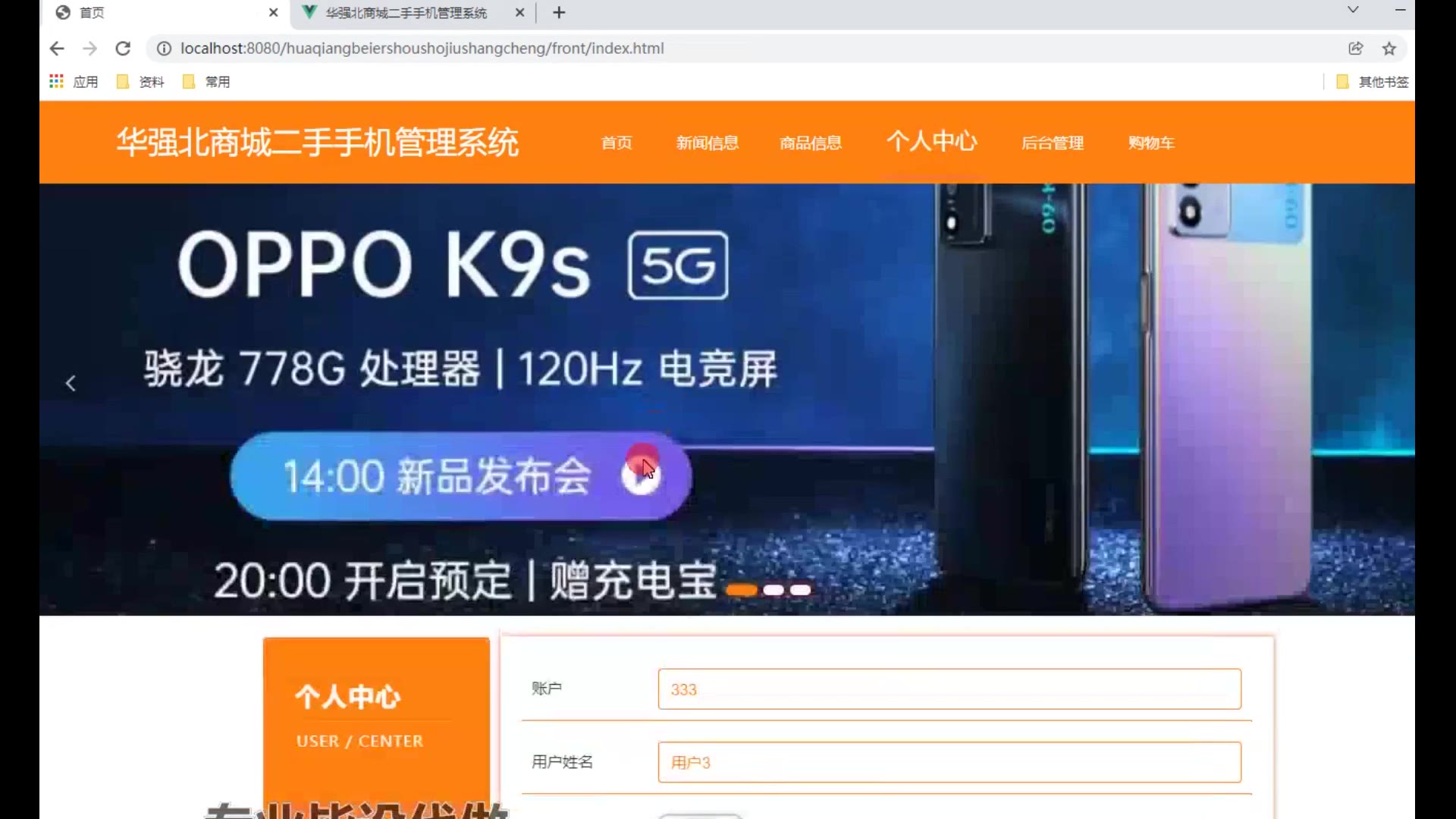1456x819 pixels.
Task: Switch to 华强北商城二手手机管理系统 browser tab
Action: click(406, 13)
